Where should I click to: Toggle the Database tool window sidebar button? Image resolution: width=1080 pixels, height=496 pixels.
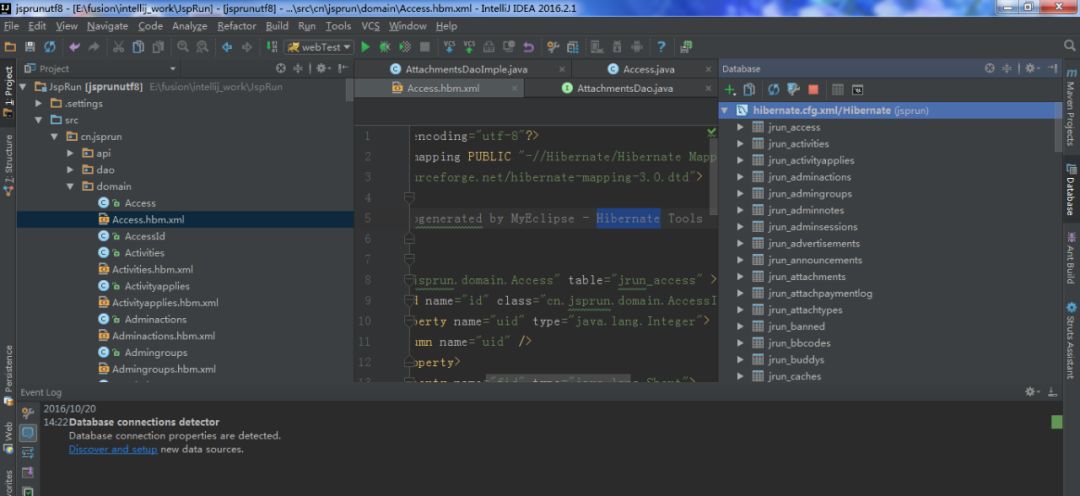[1071, 191]
